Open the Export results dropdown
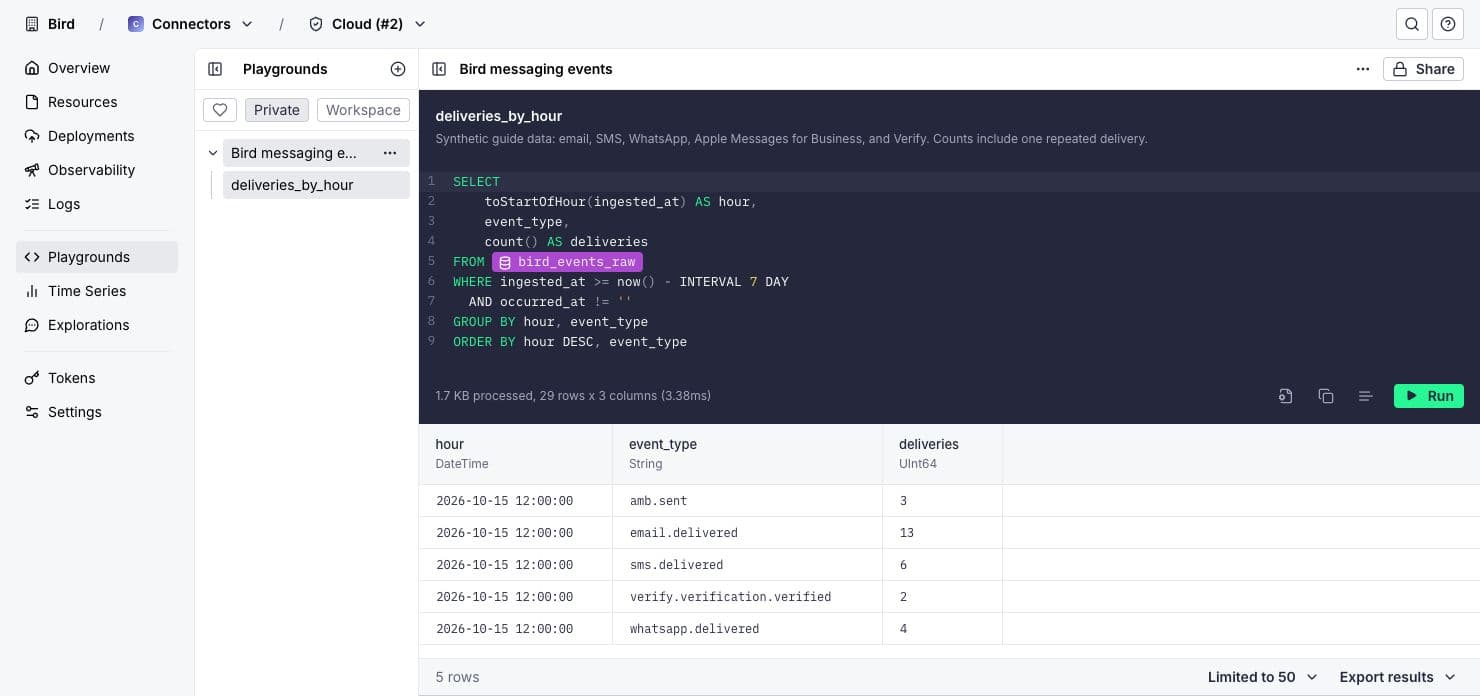The image size is (1480, 696). coord(1398,677)
